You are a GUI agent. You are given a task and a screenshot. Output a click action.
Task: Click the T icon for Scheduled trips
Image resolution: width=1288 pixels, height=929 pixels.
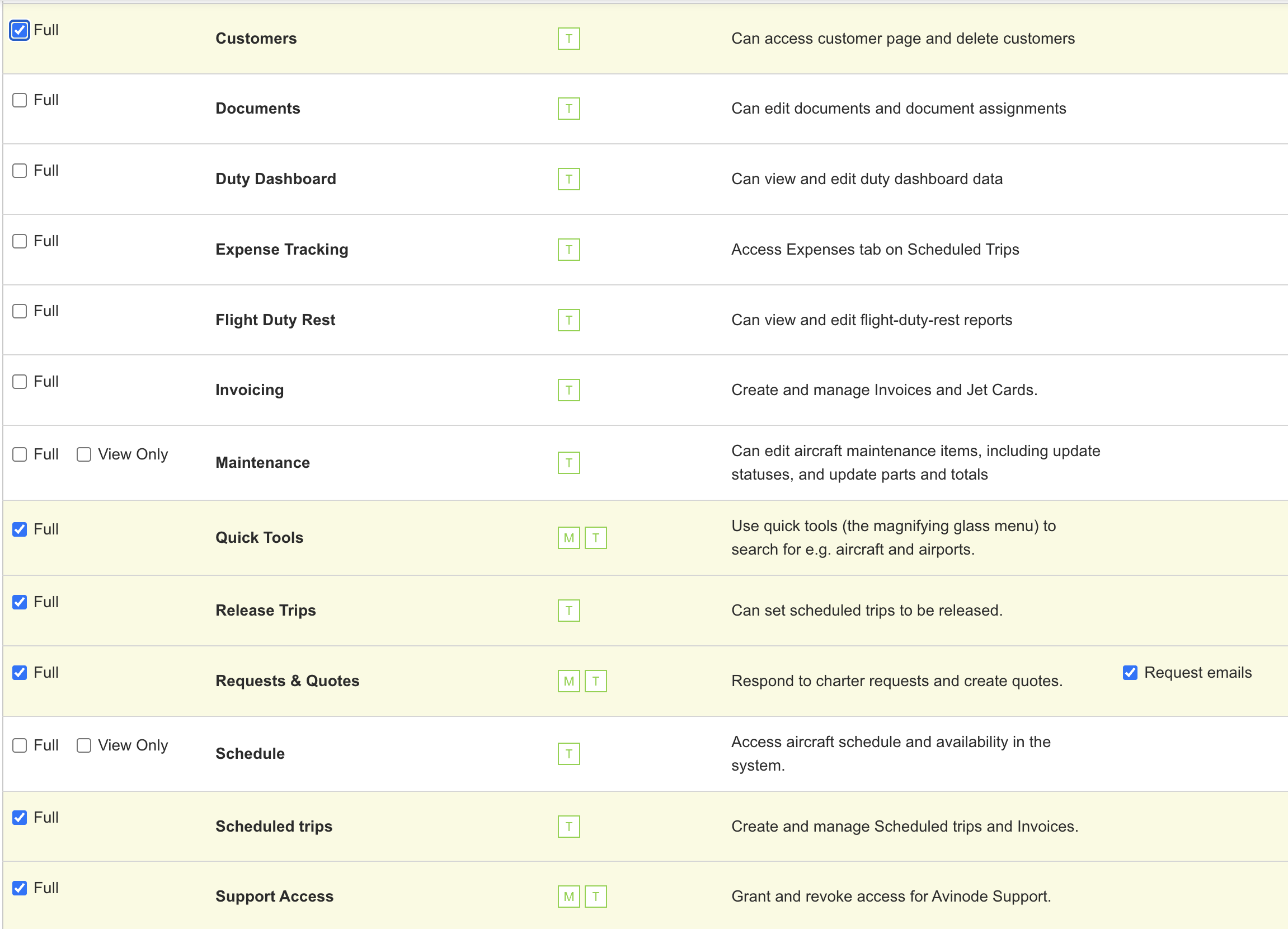click(568, 826)
